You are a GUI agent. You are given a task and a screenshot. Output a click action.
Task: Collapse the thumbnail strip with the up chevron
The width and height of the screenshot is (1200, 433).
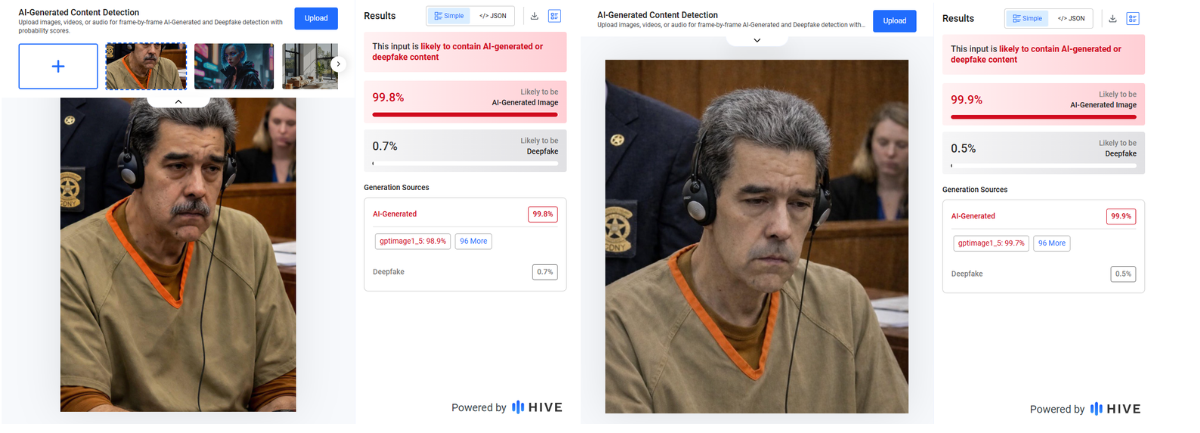[178, 101]
